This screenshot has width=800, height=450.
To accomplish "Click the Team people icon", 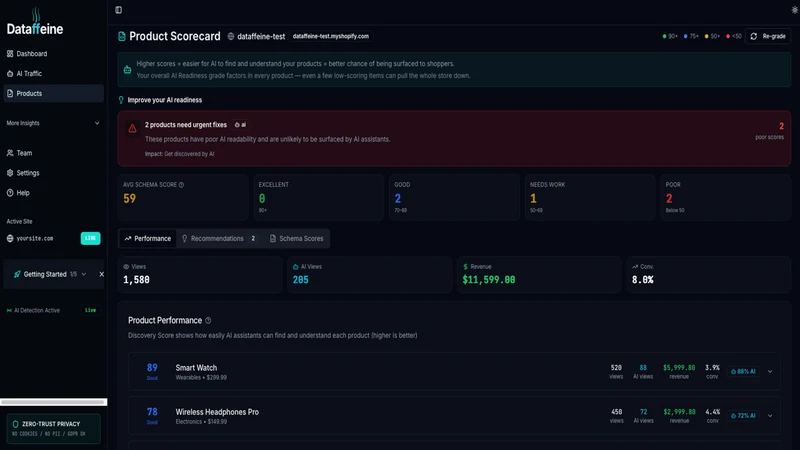I will pos(10,153).
